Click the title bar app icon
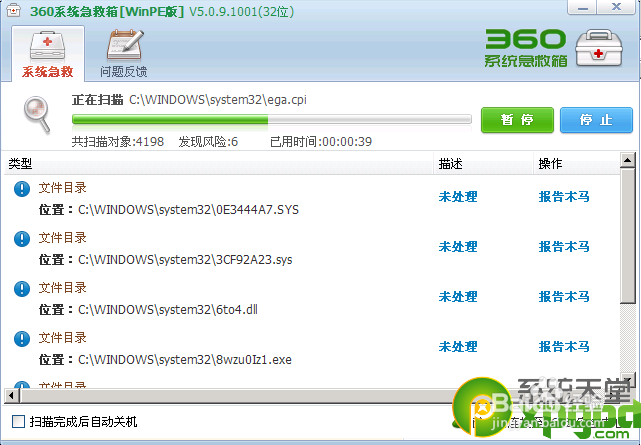 13,11
